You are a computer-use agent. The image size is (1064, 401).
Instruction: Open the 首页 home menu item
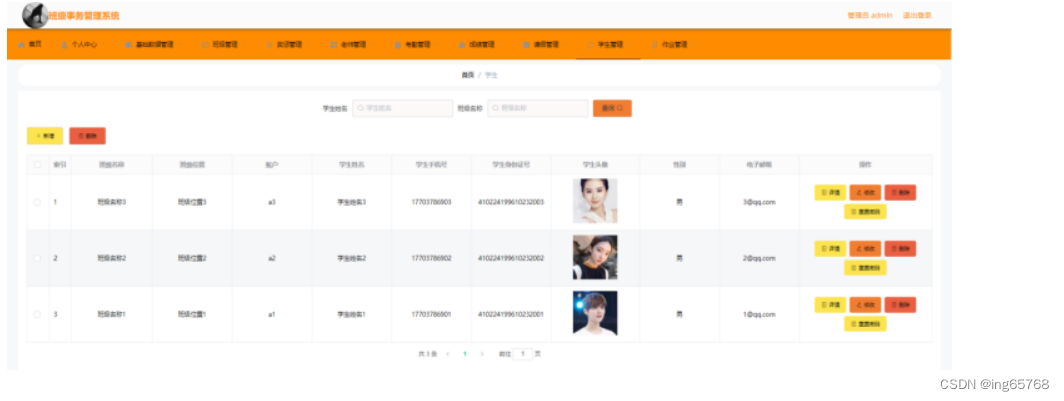click(30, 45)
